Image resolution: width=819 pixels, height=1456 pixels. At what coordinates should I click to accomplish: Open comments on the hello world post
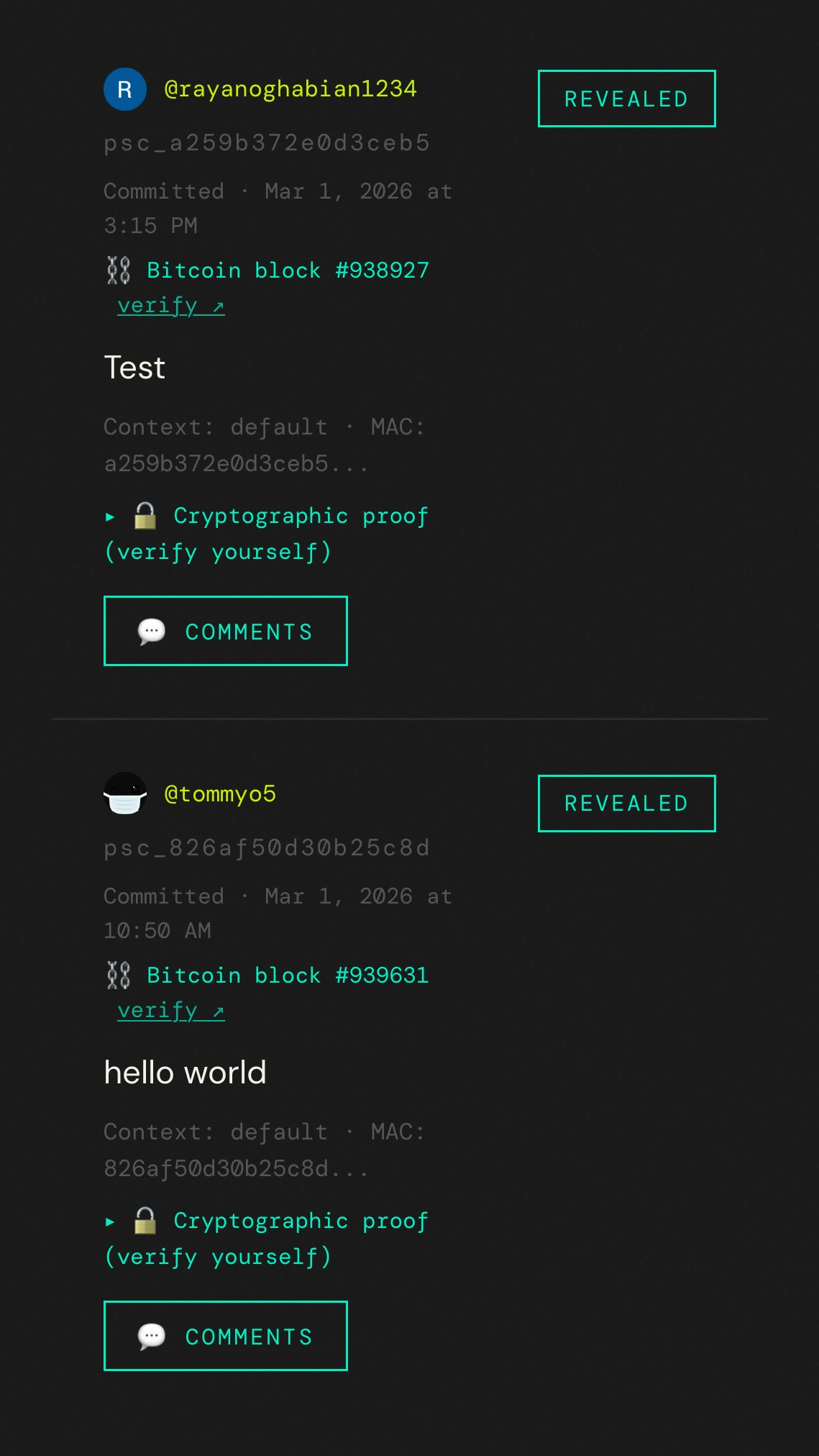coord(225,1336)
